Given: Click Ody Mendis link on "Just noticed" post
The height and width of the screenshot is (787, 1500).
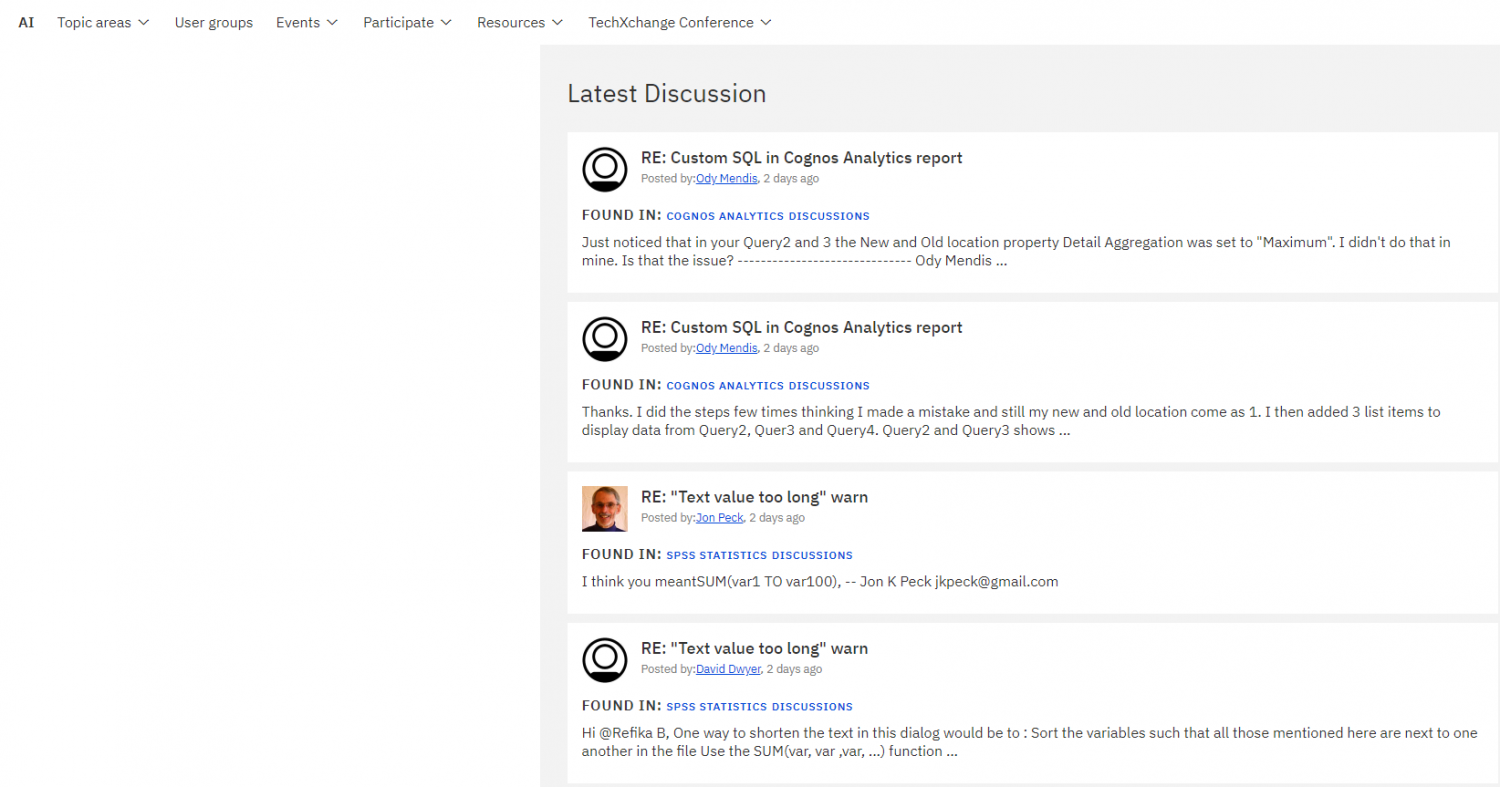Looking at the screenshot, I should click(726, 179).
